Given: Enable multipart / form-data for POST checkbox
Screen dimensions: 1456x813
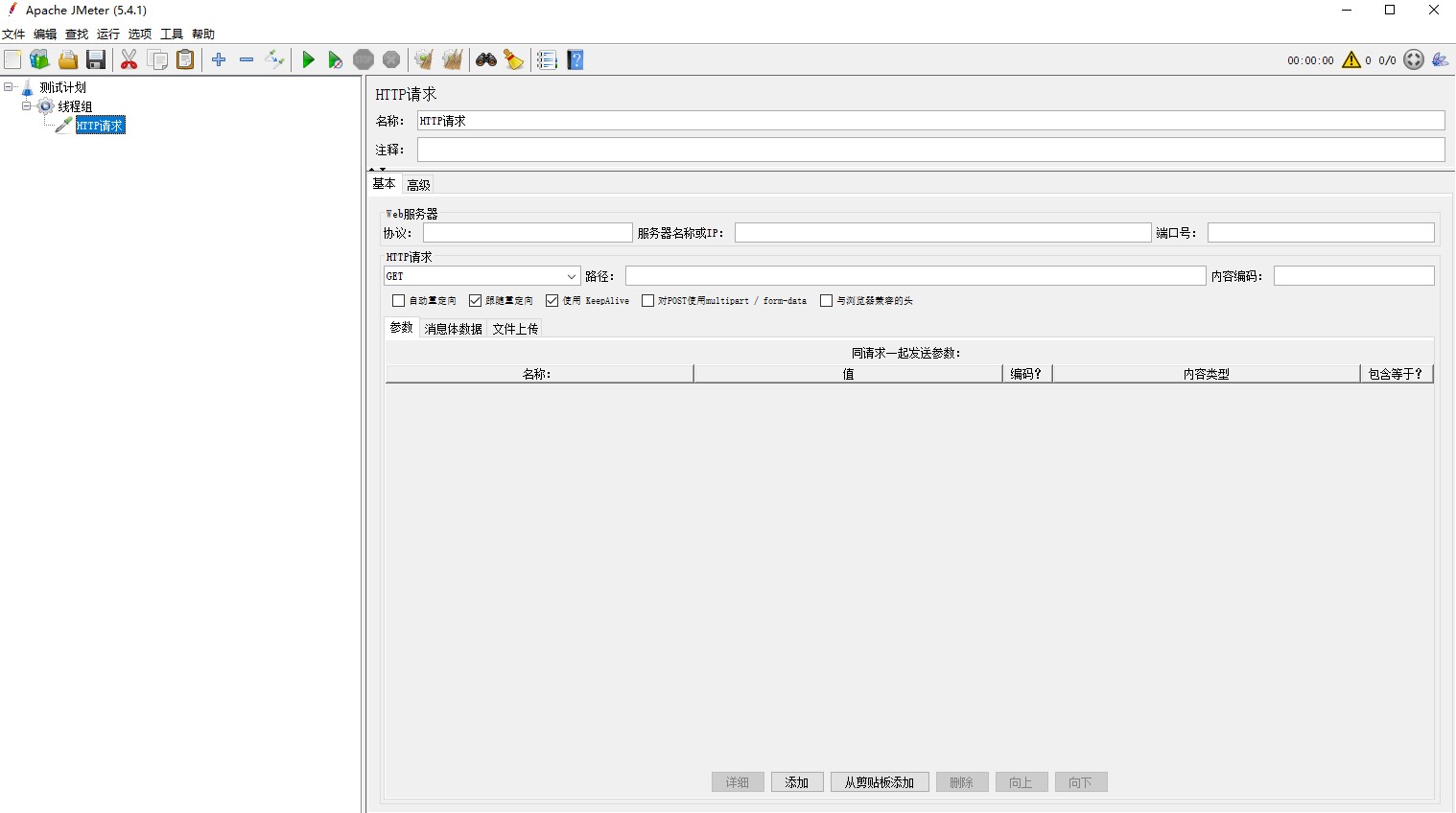Looking at the screenshot, I should coord(647,301).
